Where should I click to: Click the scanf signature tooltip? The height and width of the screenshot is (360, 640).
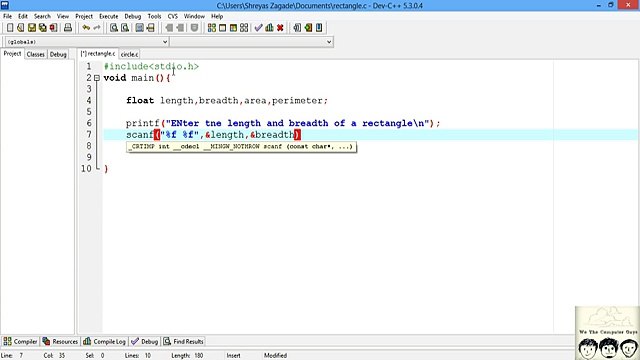click(241, 147)
